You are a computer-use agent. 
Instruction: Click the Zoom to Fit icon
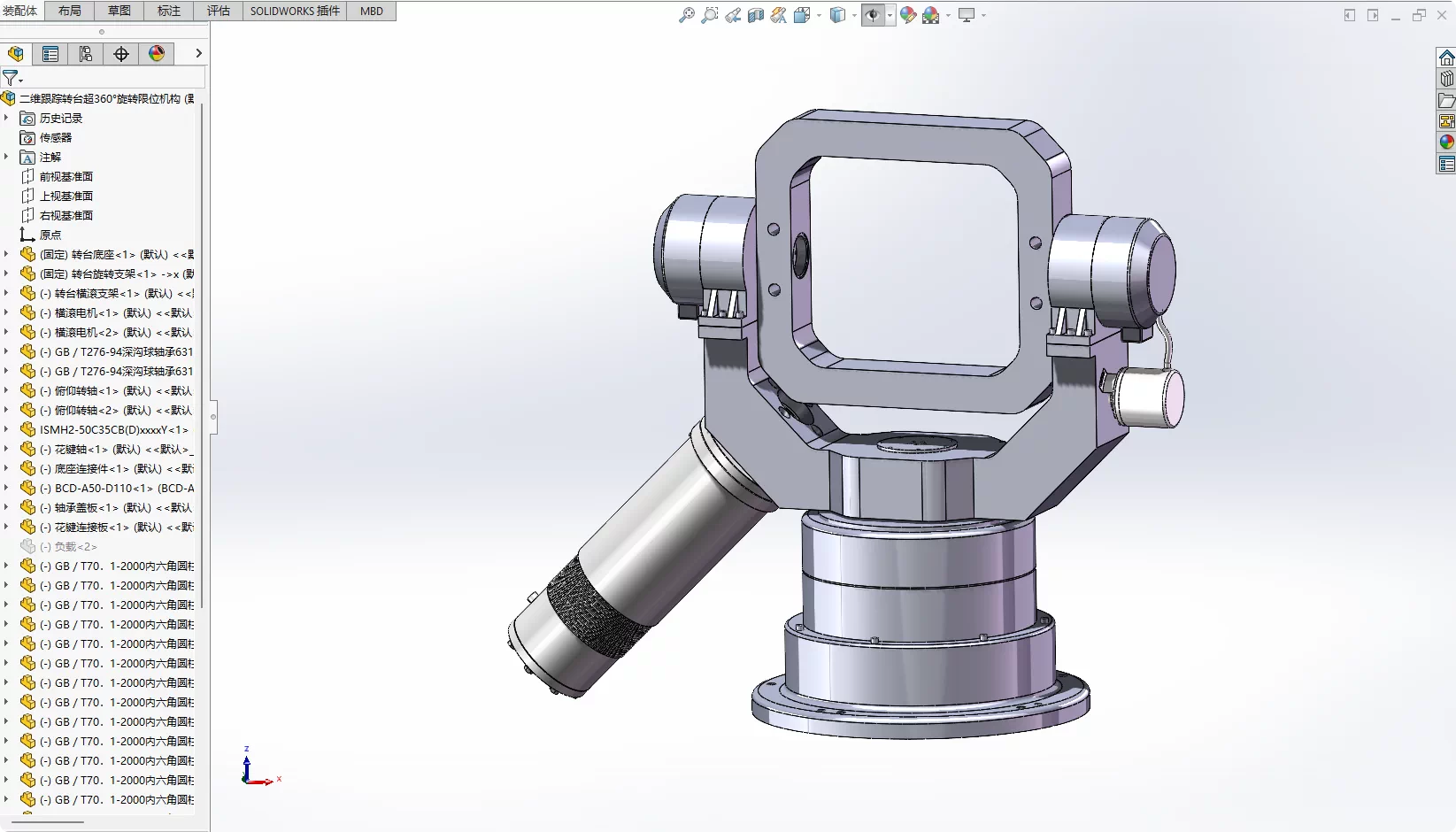tap(686, 15)
